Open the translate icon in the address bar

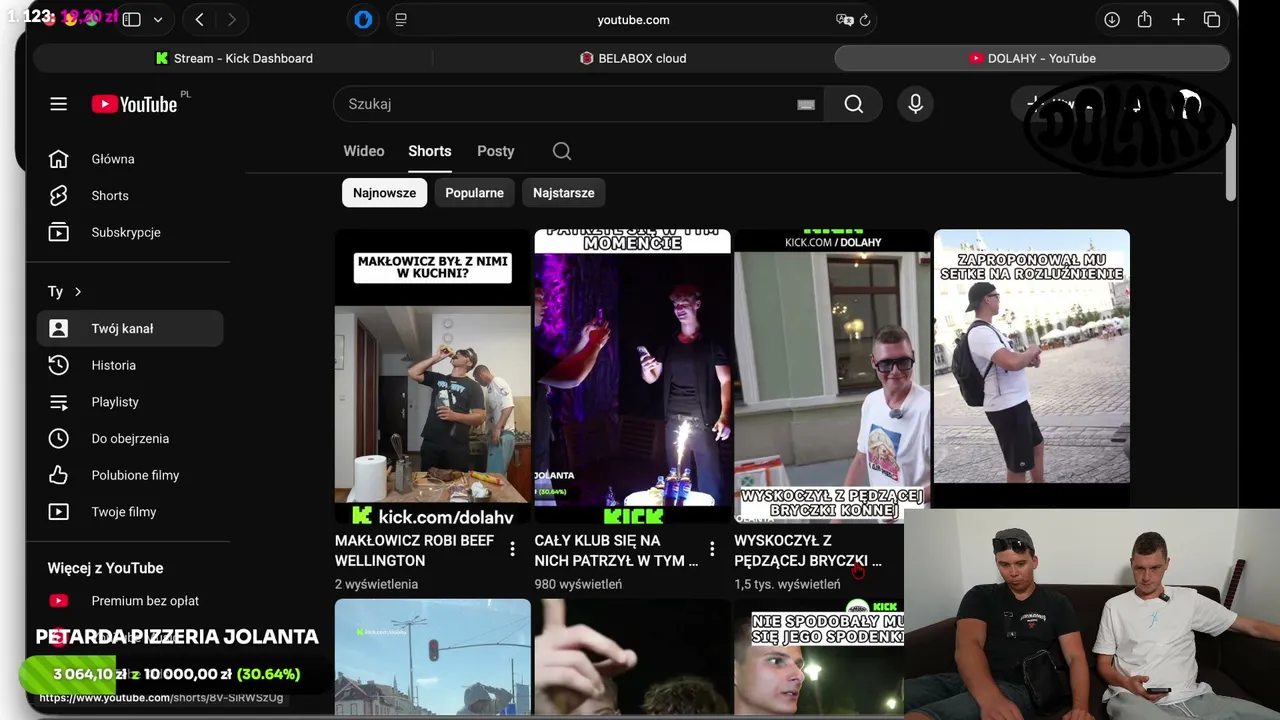pyautogui.click(x=845, y=20)
